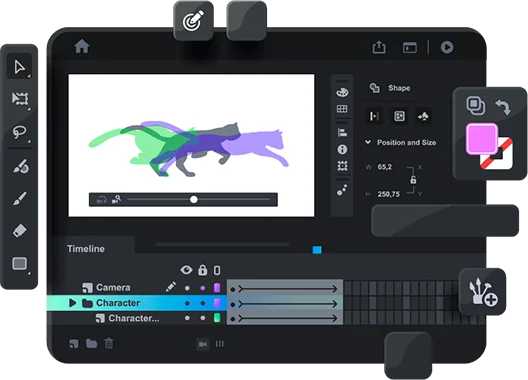Image resolution: width=528 pixels, height=380 pixels.
Task: Switch to the Timeline tab
Action: point(86,249)
